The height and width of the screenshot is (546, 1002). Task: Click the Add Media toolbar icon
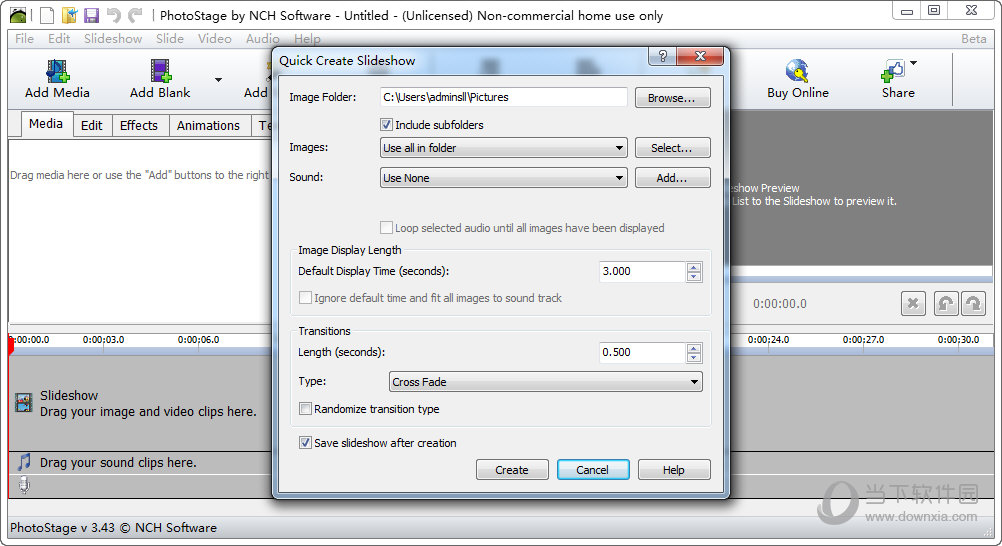coord(58,71)
